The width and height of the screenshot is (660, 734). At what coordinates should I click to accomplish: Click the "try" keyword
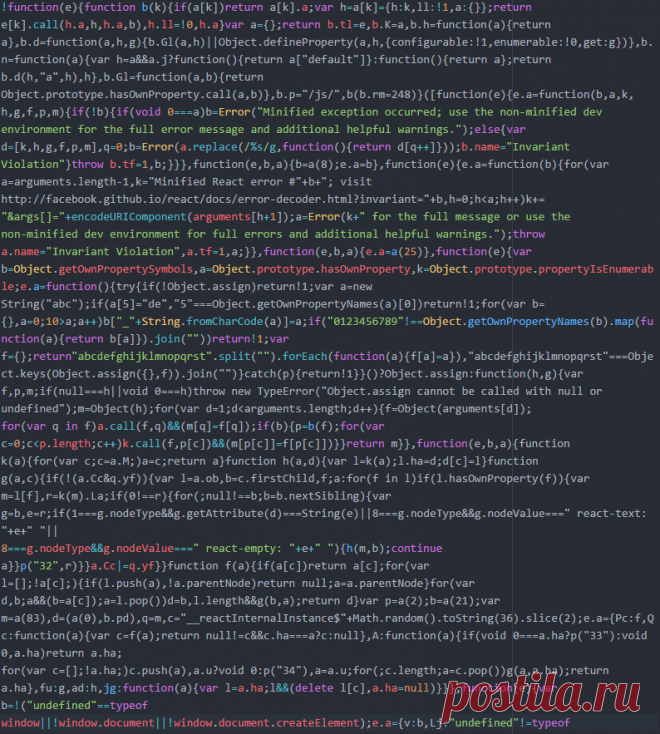(x=126, y=286)
